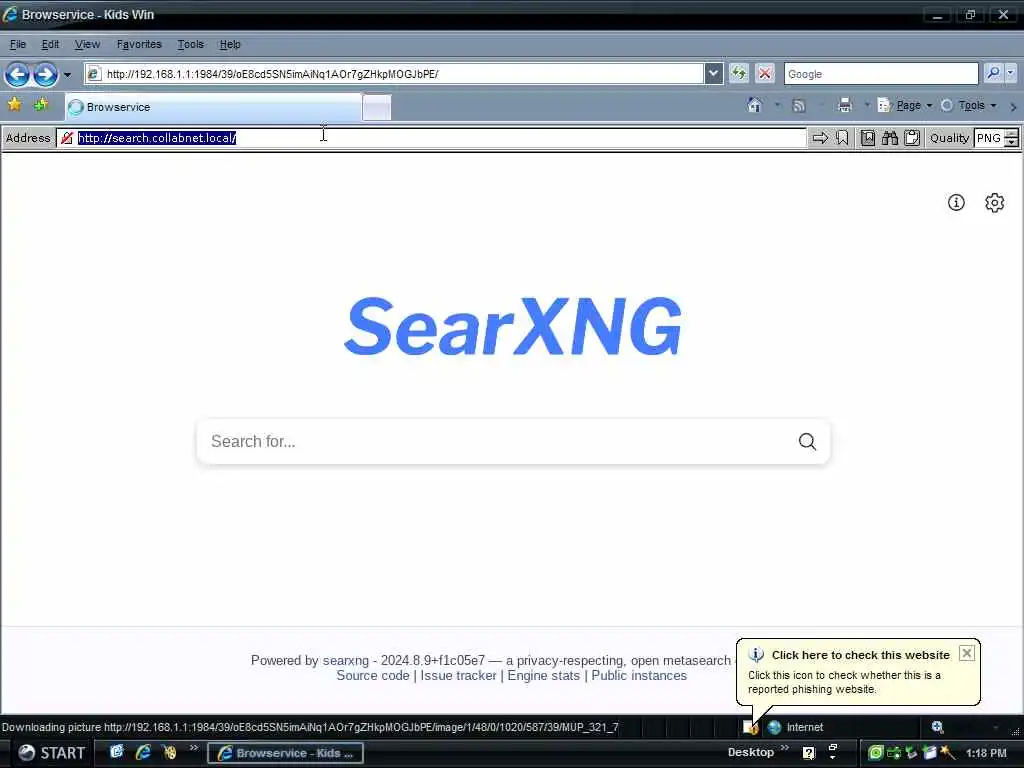Show more command bar items chevron
Screen dimensions: 1024x768
(x=1013, y=106)
